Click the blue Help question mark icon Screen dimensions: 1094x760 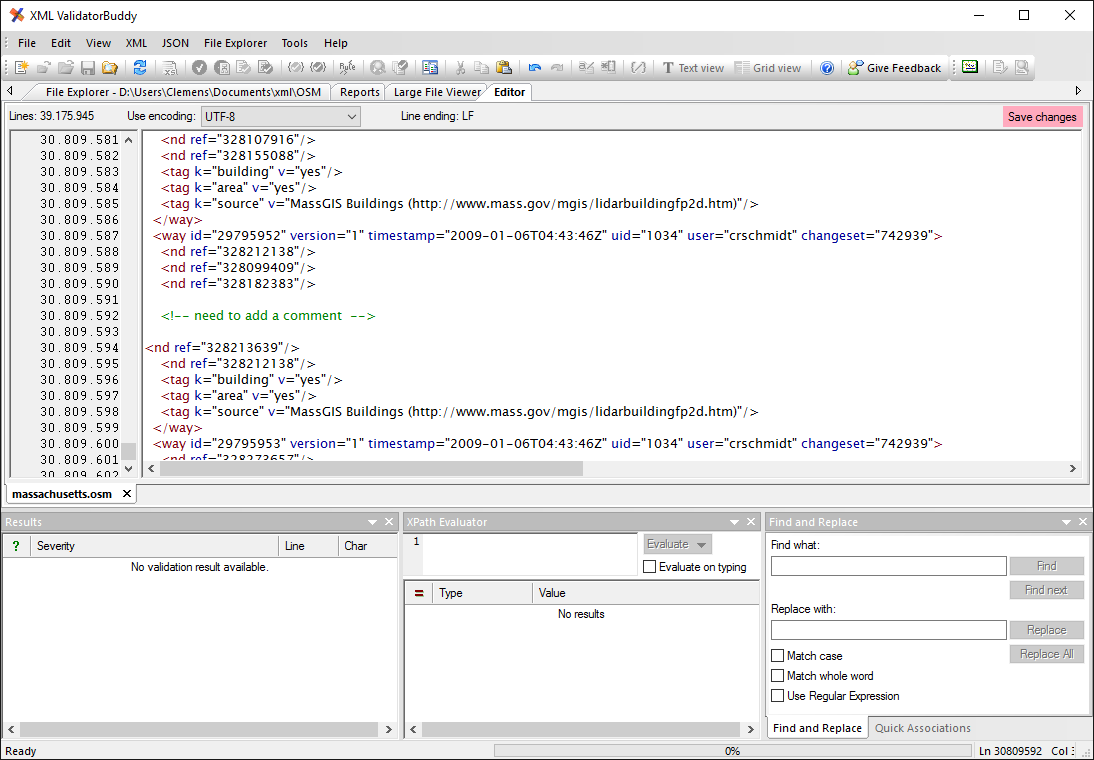pos(827,68)
